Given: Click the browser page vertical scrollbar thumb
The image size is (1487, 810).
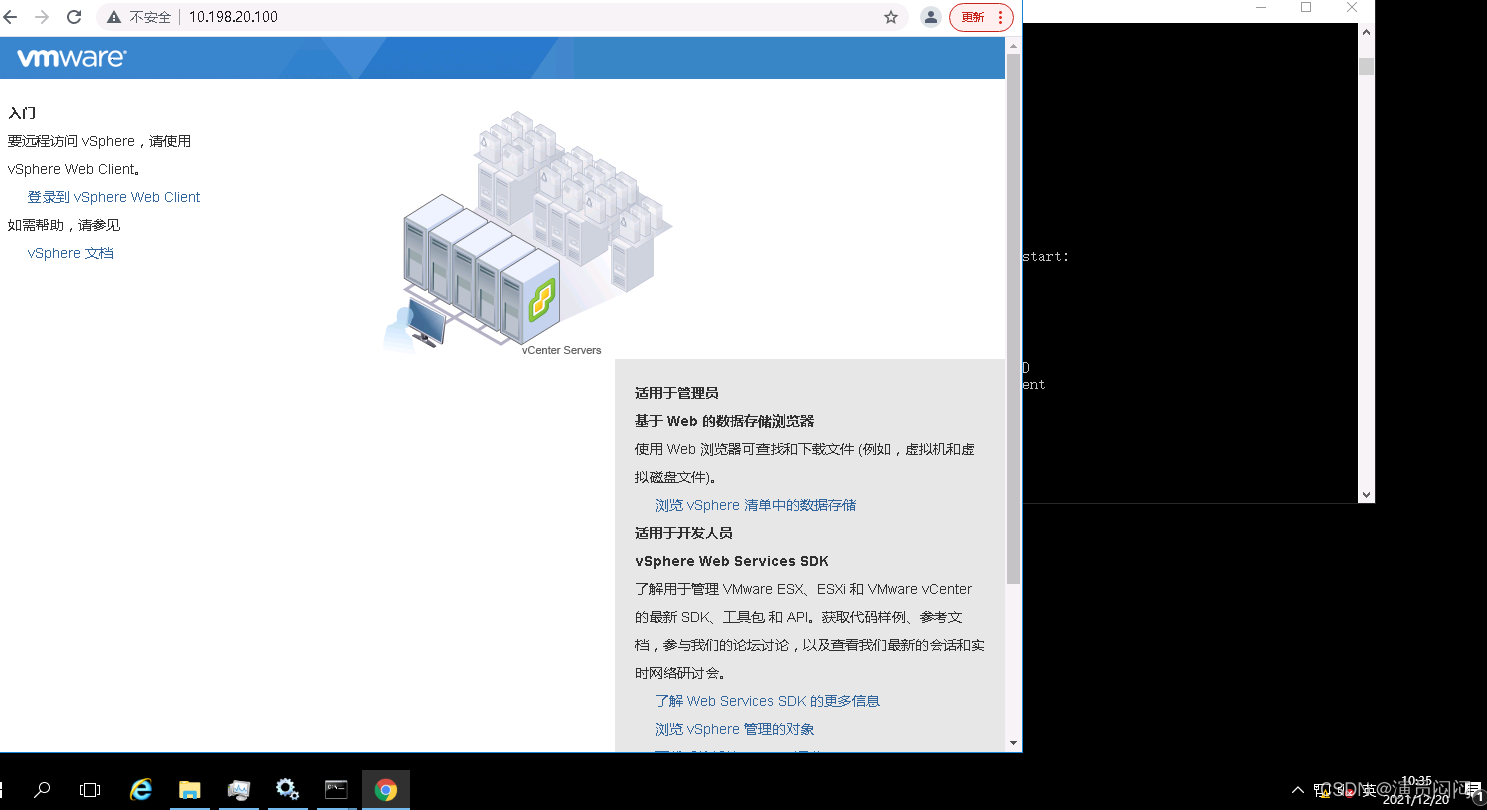Looking at the screenshot, I should click(1014, 318).
